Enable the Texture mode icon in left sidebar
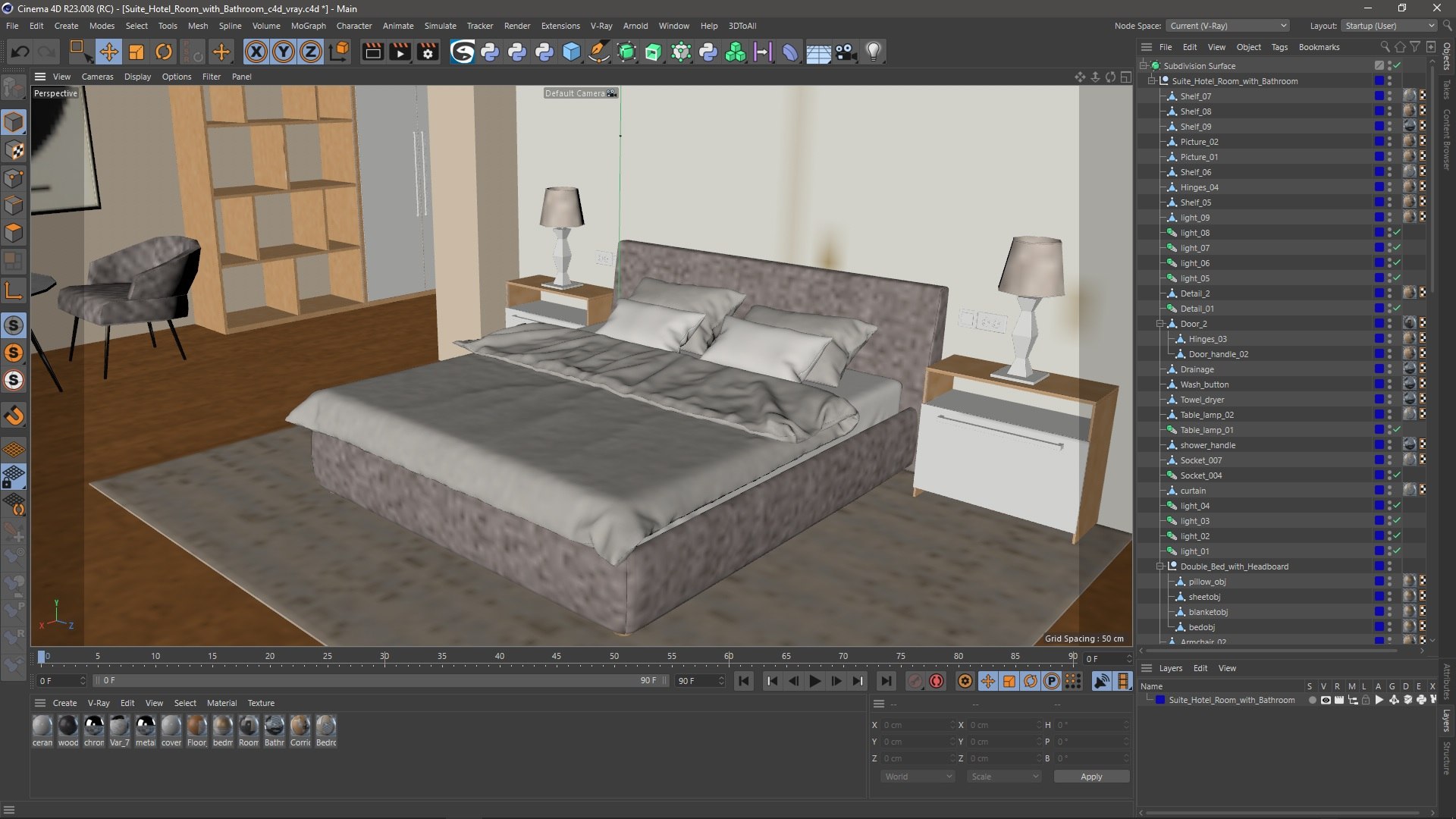1456x819 pixels. pyautogui.click(x=14, y=150)
